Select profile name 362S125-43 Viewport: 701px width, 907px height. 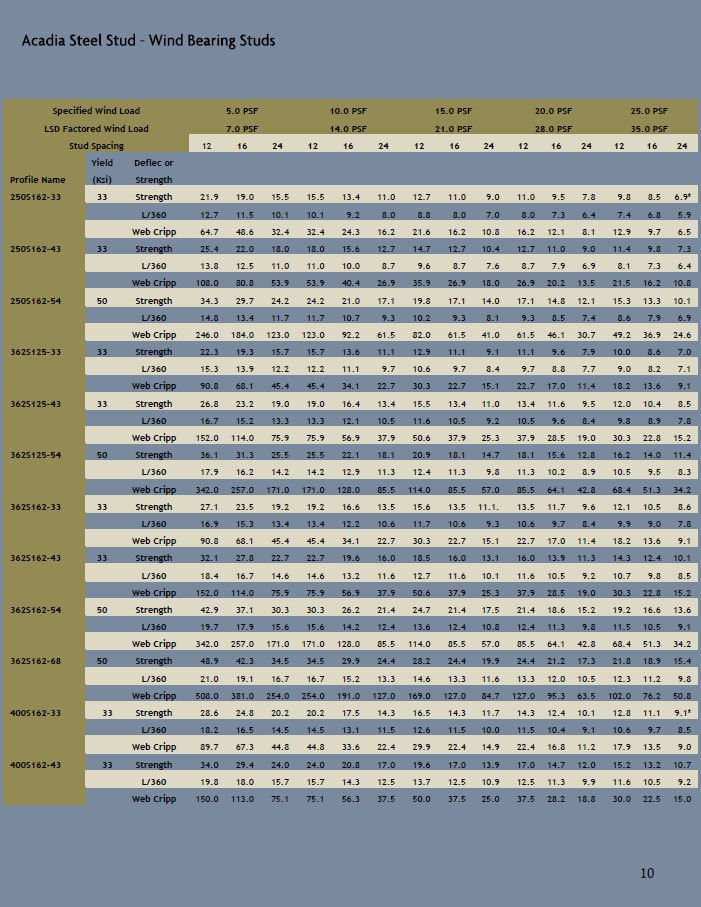click(35, 403)
